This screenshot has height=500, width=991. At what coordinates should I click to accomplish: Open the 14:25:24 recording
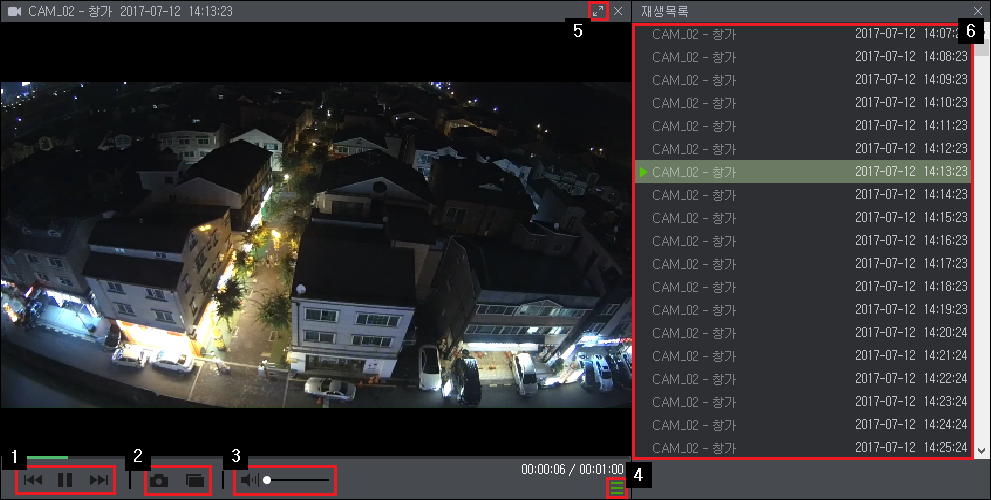pos(804,448)
